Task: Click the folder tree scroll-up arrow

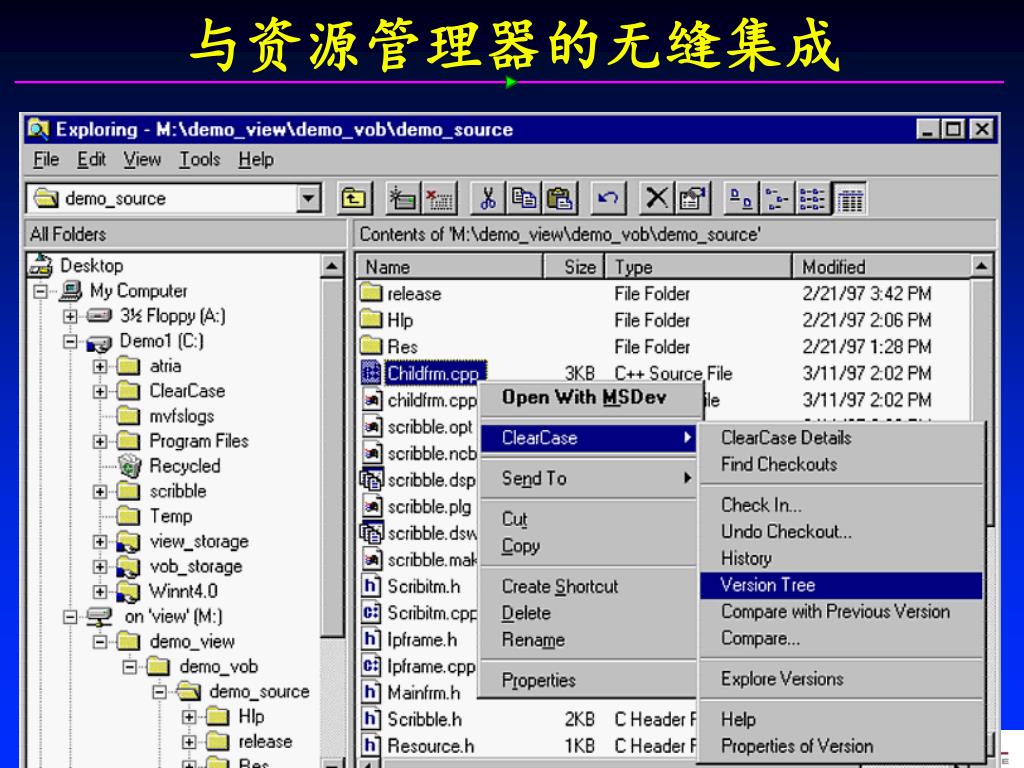Action: 332,266
